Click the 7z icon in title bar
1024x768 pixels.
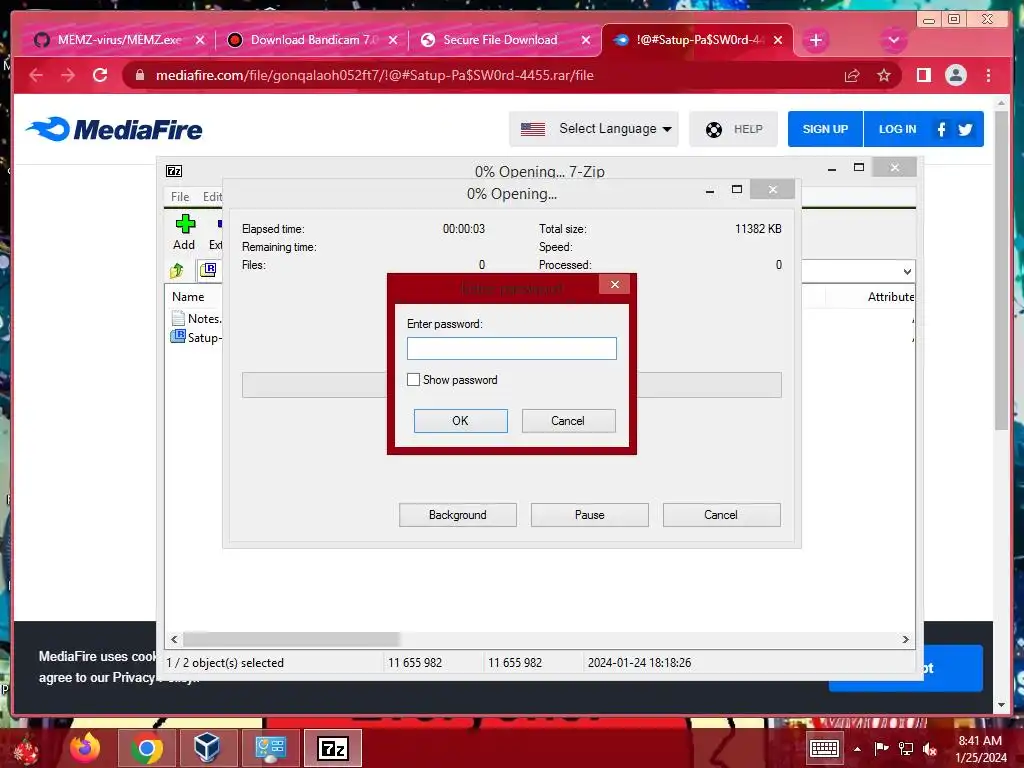(174, 171)
